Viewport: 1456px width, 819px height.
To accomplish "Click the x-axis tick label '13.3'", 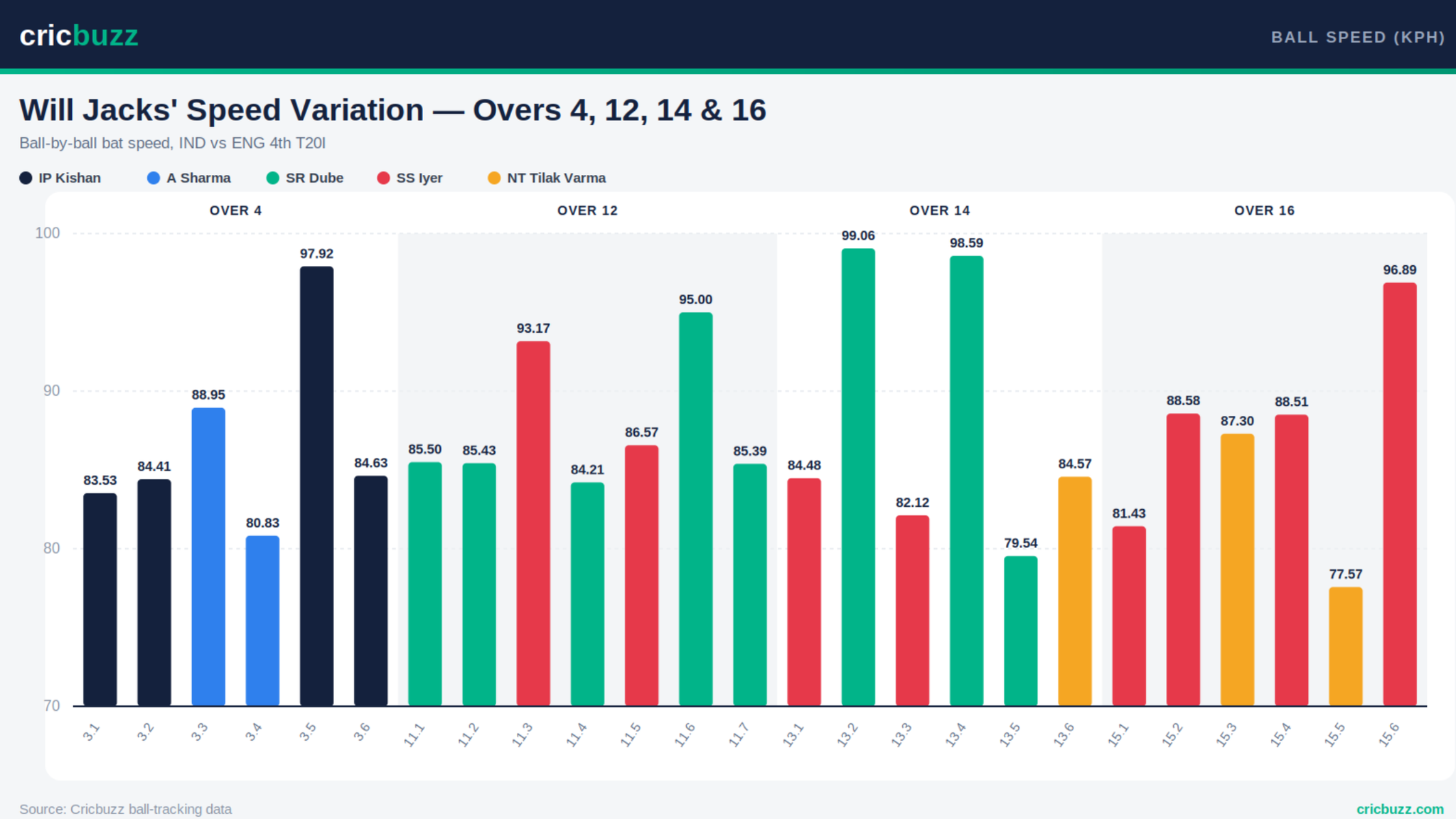I will 901,734.
